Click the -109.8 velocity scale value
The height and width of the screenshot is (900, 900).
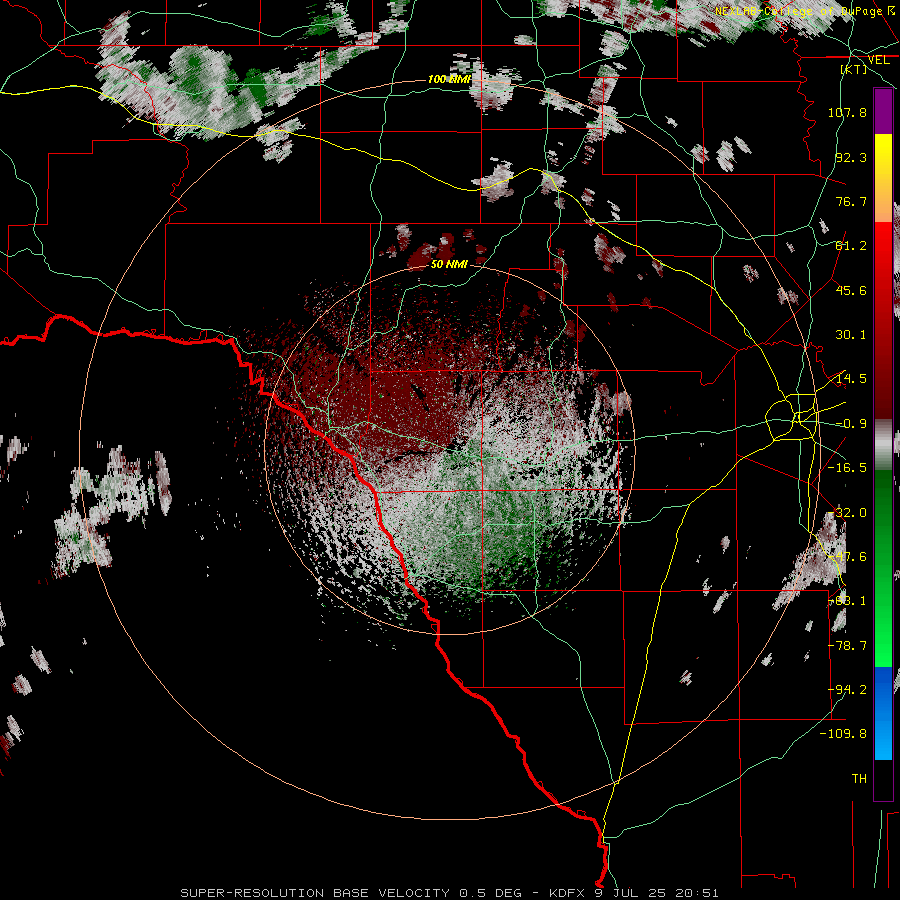[843, 734]
